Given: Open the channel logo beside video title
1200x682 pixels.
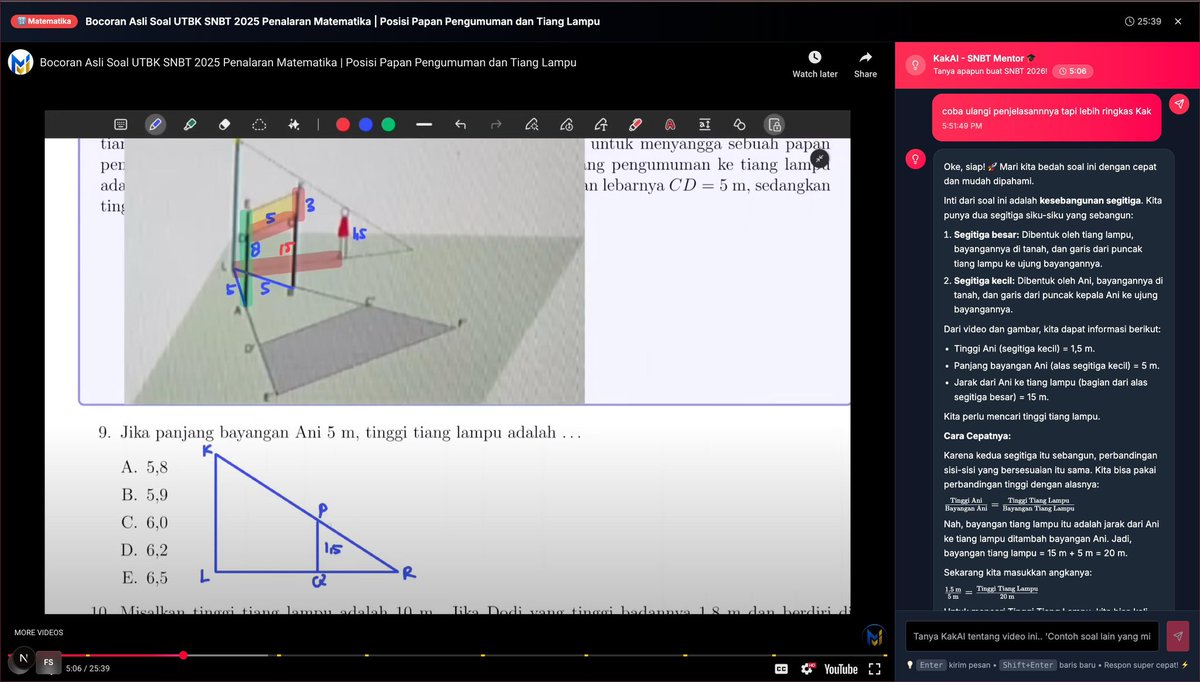Looking at the screenshot, I should (20, 63).
